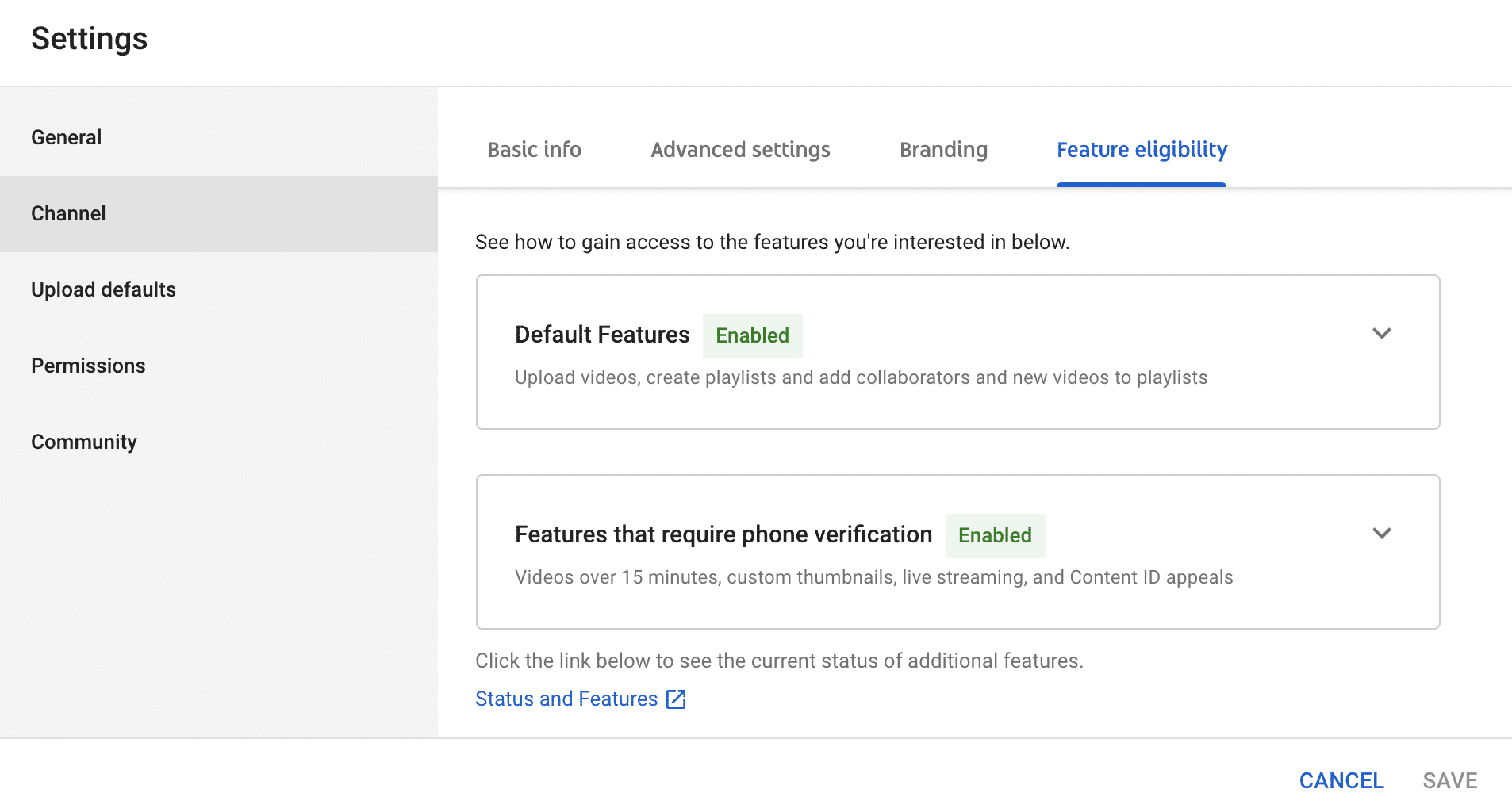The image size is (1512, 812).
Task: Expand the Features that require phone verification section
Action: click(x=1382, y=534)
